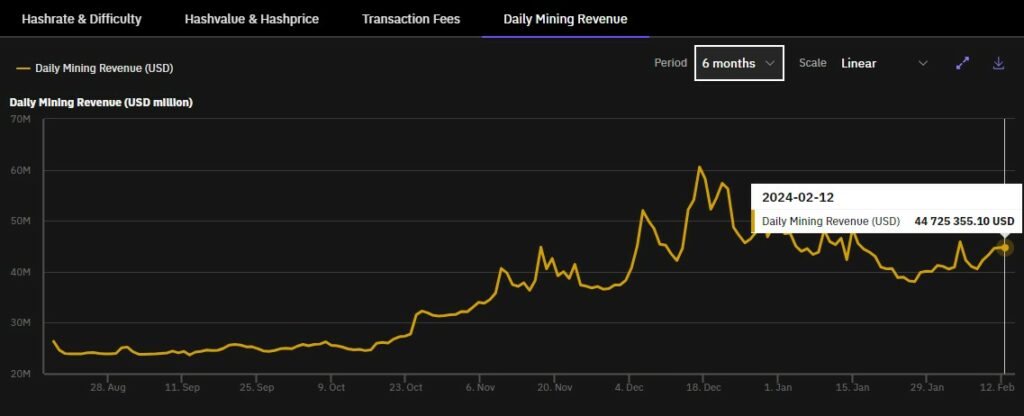
Task: Click the Scale label text
Action: 812,63
